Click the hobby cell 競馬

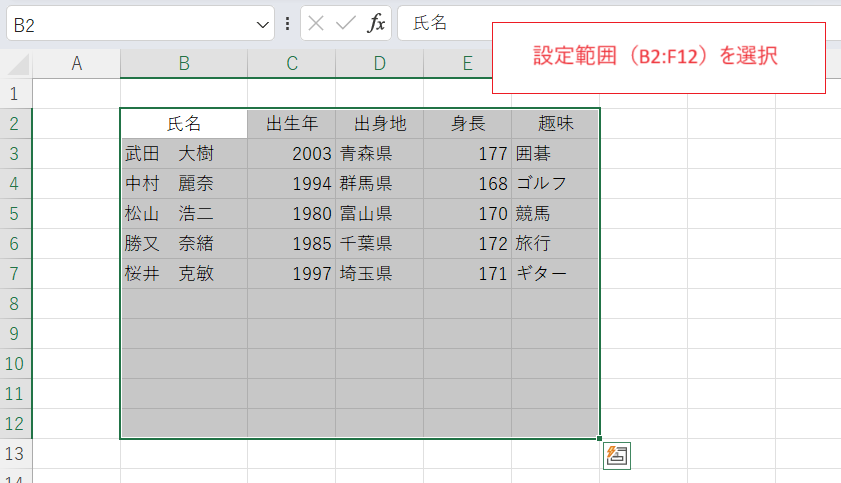555,214
